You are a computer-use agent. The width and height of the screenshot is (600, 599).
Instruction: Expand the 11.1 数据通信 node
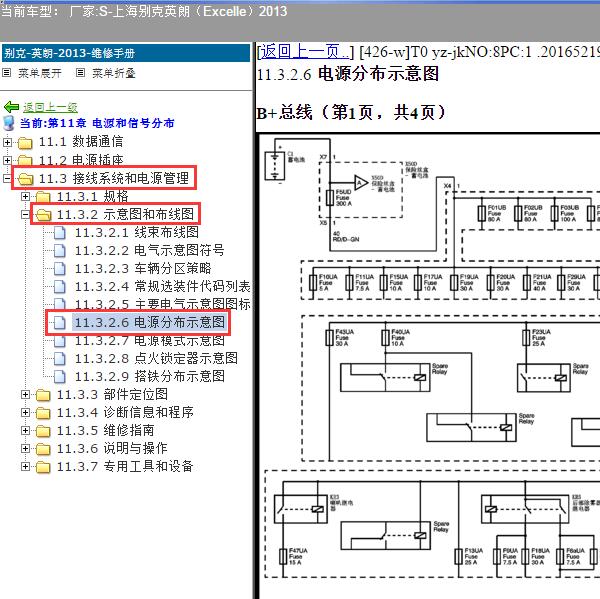click(x=7, y=142)
